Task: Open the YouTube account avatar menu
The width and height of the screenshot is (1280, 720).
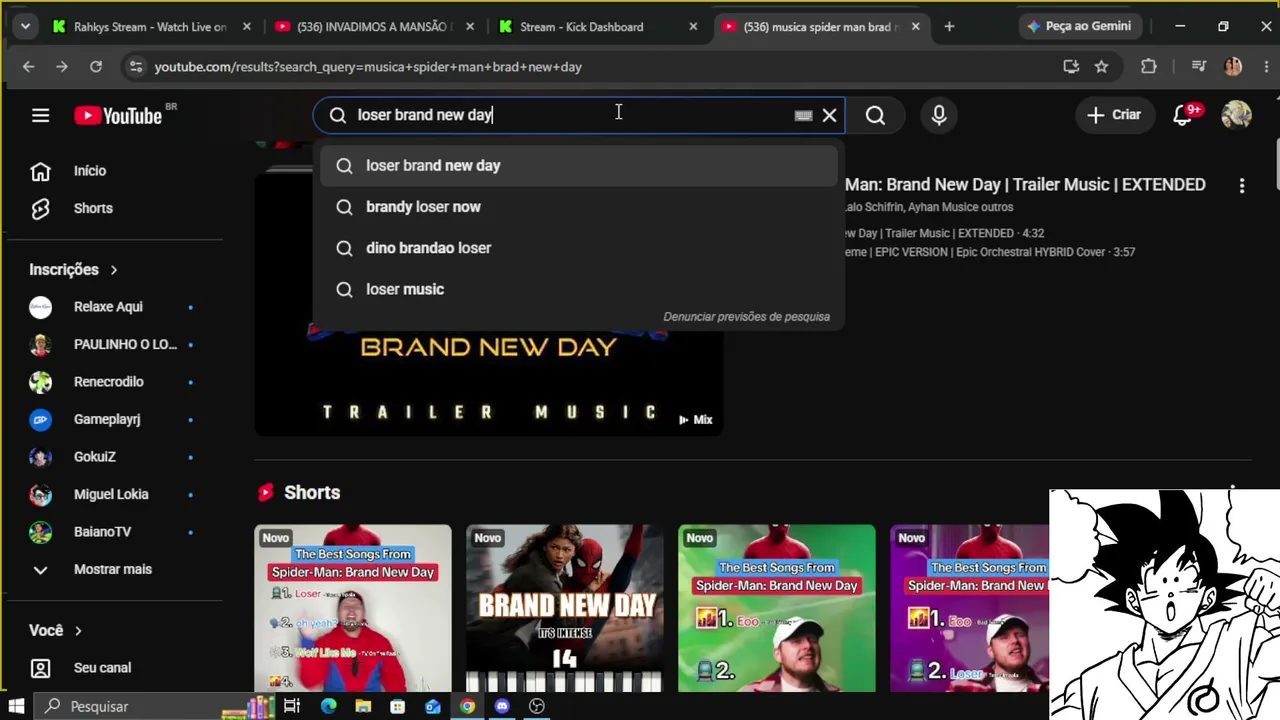Action: [1236, 115]
